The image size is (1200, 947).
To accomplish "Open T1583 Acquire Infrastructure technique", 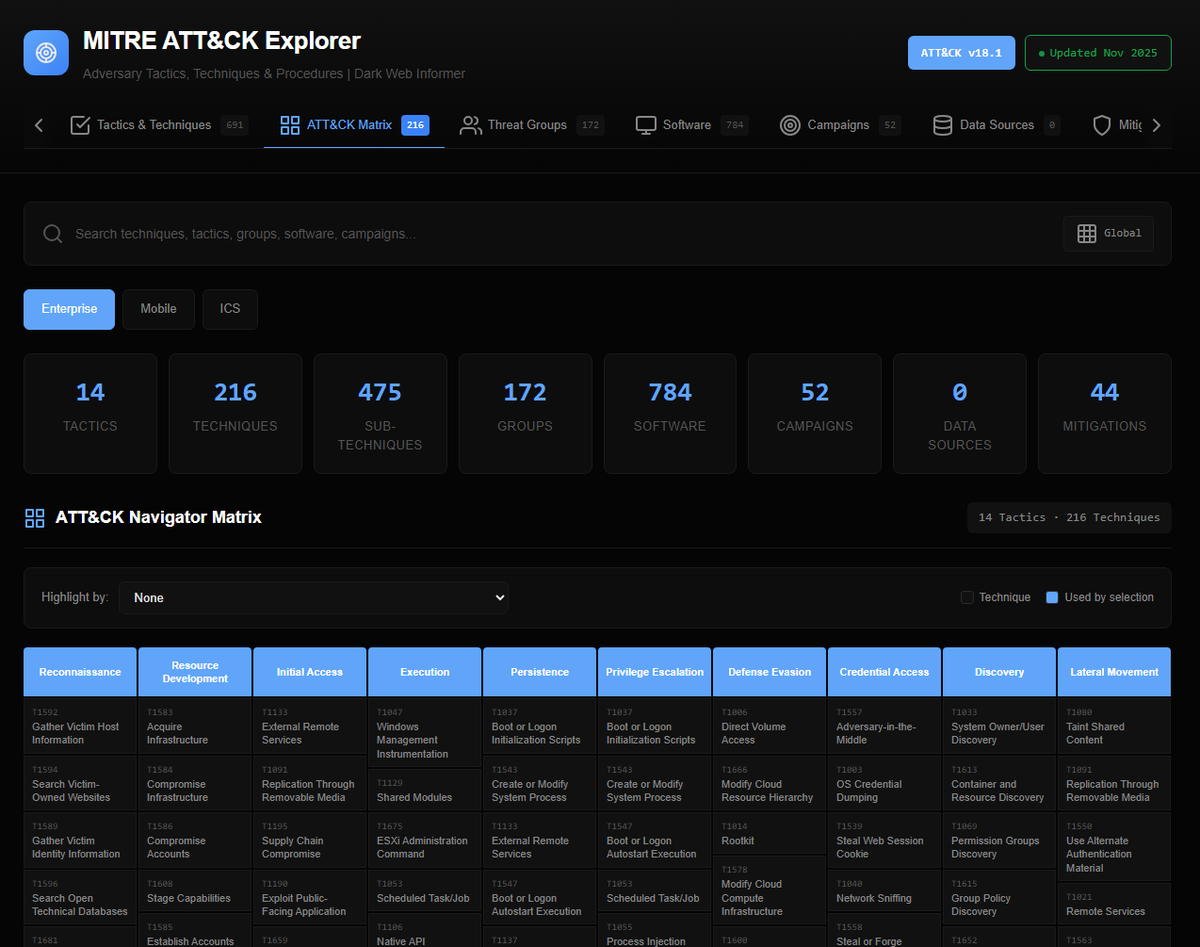I will pyautogui.click(x=195, y=726).
